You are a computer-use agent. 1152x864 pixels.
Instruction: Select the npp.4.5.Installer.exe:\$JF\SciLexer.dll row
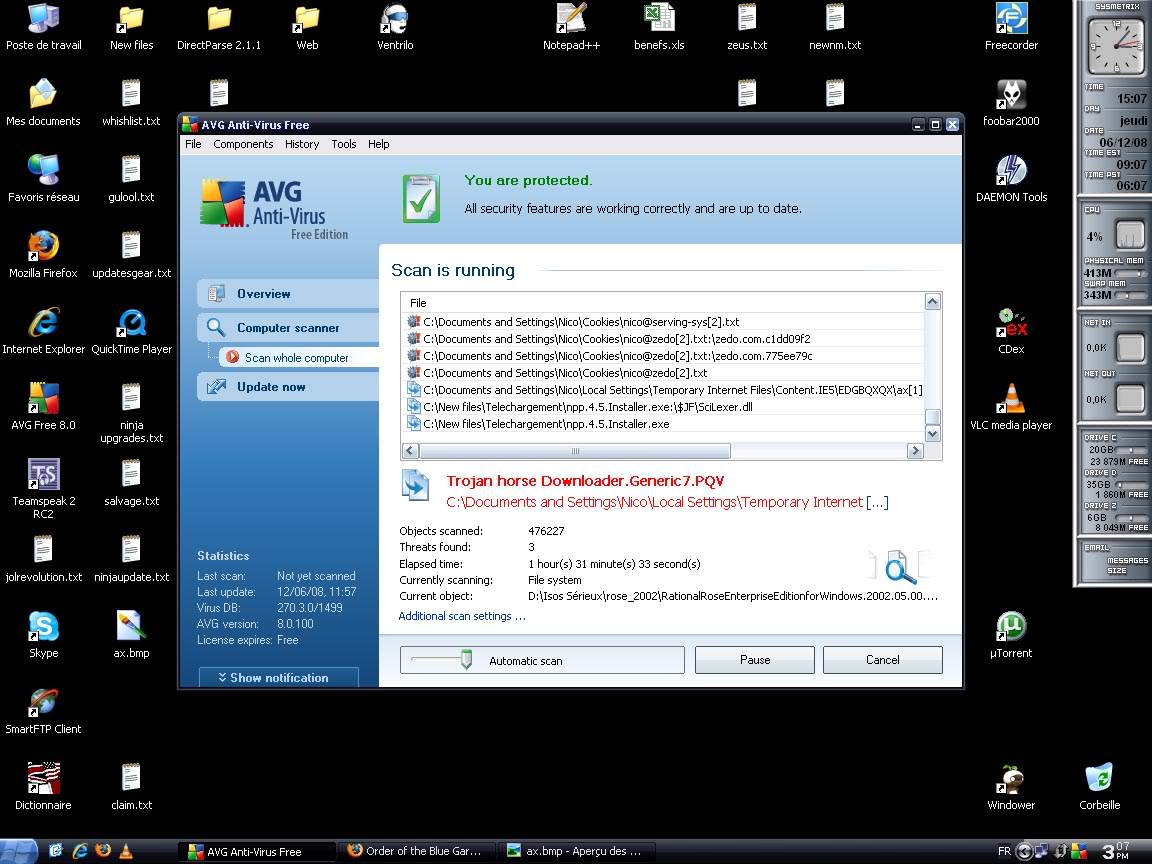[x=664, y=407]
